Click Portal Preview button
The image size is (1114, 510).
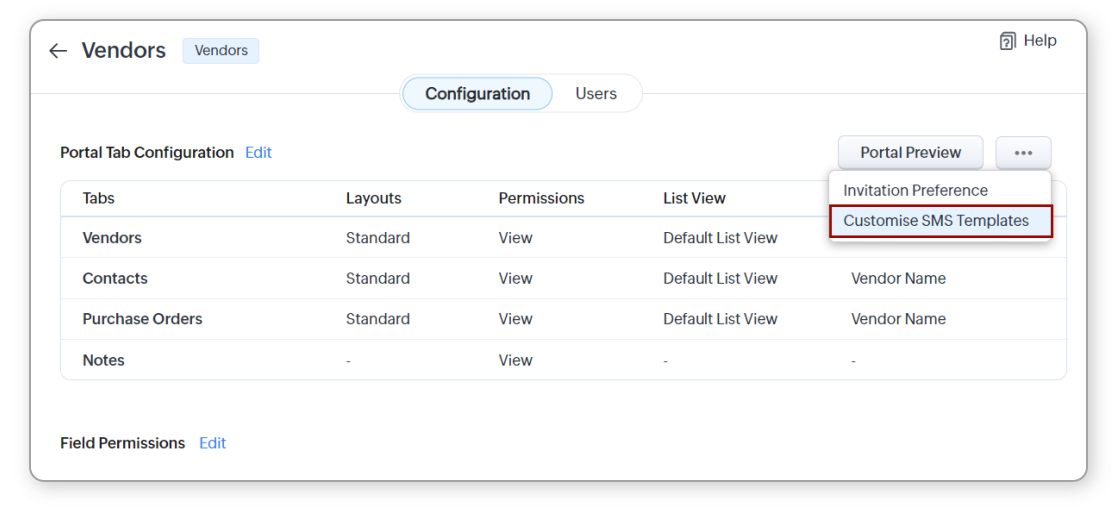[910, 153]
